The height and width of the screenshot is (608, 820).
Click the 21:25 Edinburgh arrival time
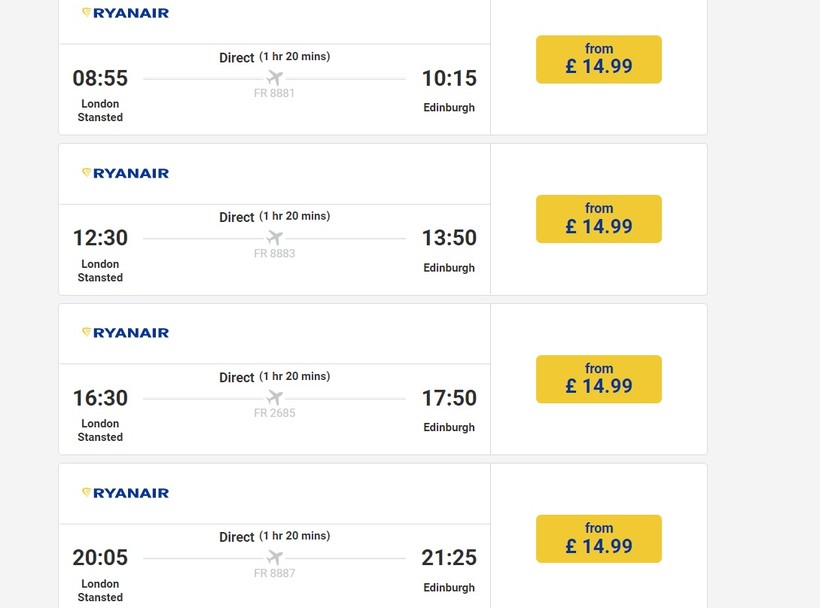449,557
